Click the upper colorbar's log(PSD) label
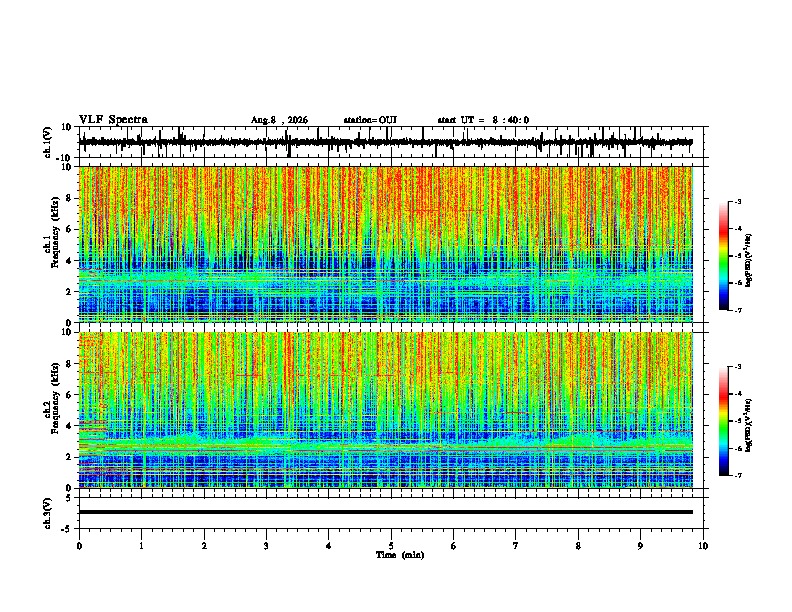Image resolution: width=792 pixels, height=612 pixels. coord(748,259)
